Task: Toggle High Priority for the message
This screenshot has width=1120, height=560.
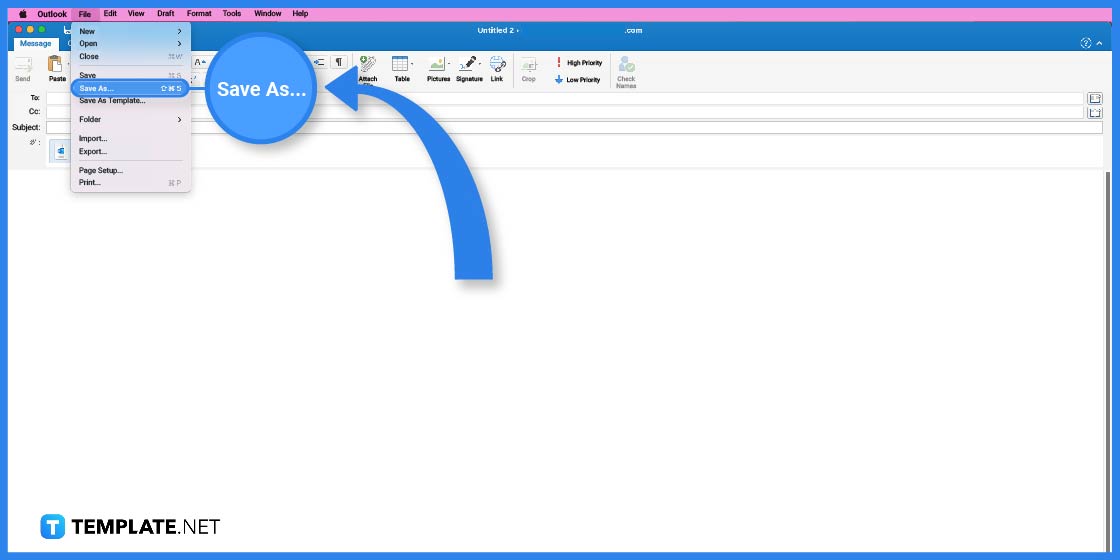Action: pyautogui.click(x=580, y=63)
